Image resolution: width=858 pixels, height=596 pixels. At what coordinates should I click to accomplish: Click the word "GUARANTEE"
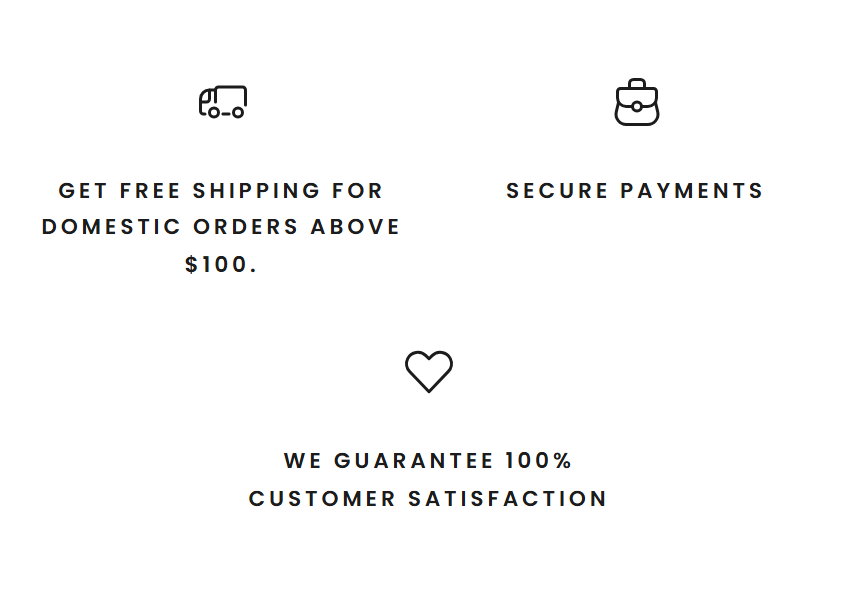coord(414,460)
